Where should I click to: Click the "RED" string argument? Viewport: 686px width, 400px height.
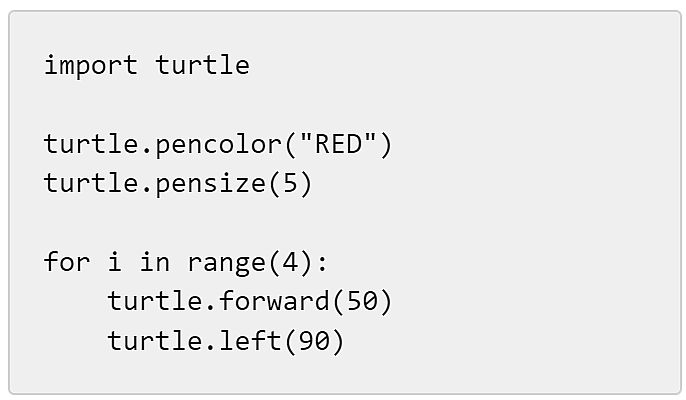(338, 144)
